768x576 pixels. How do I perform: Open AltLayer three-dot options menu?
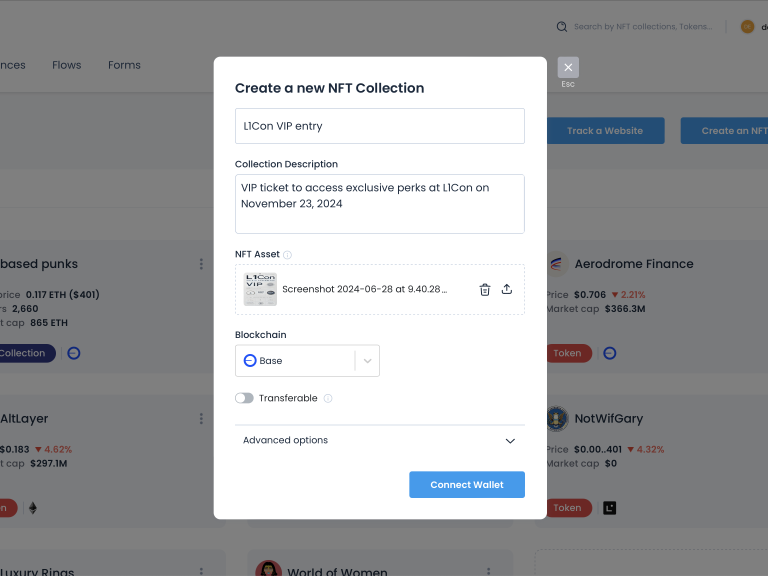tap(201, 419)
